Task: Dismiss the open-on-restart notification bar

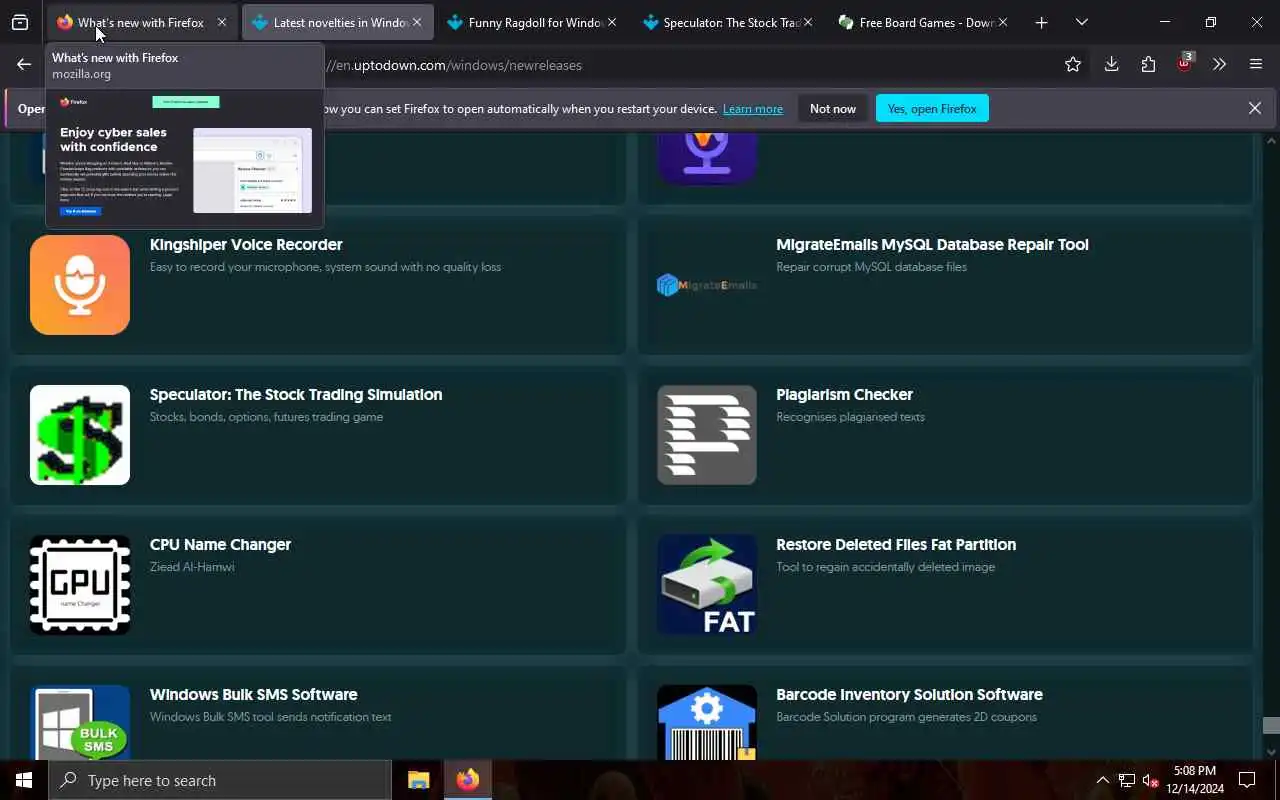Action: tap(1255, 108)
